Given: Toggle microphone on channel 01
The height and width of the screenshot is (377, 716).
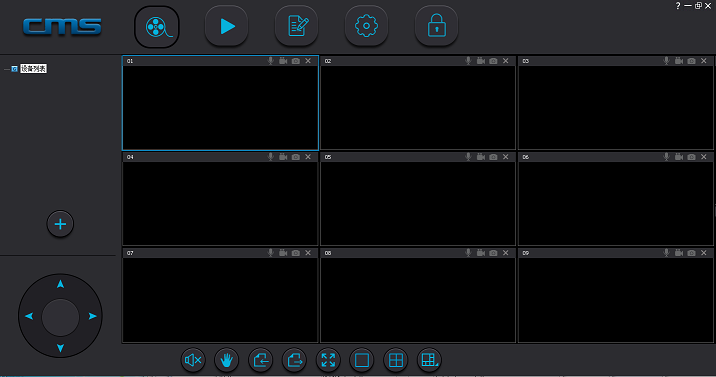Looking at the screenshot, I should (271, 61).
